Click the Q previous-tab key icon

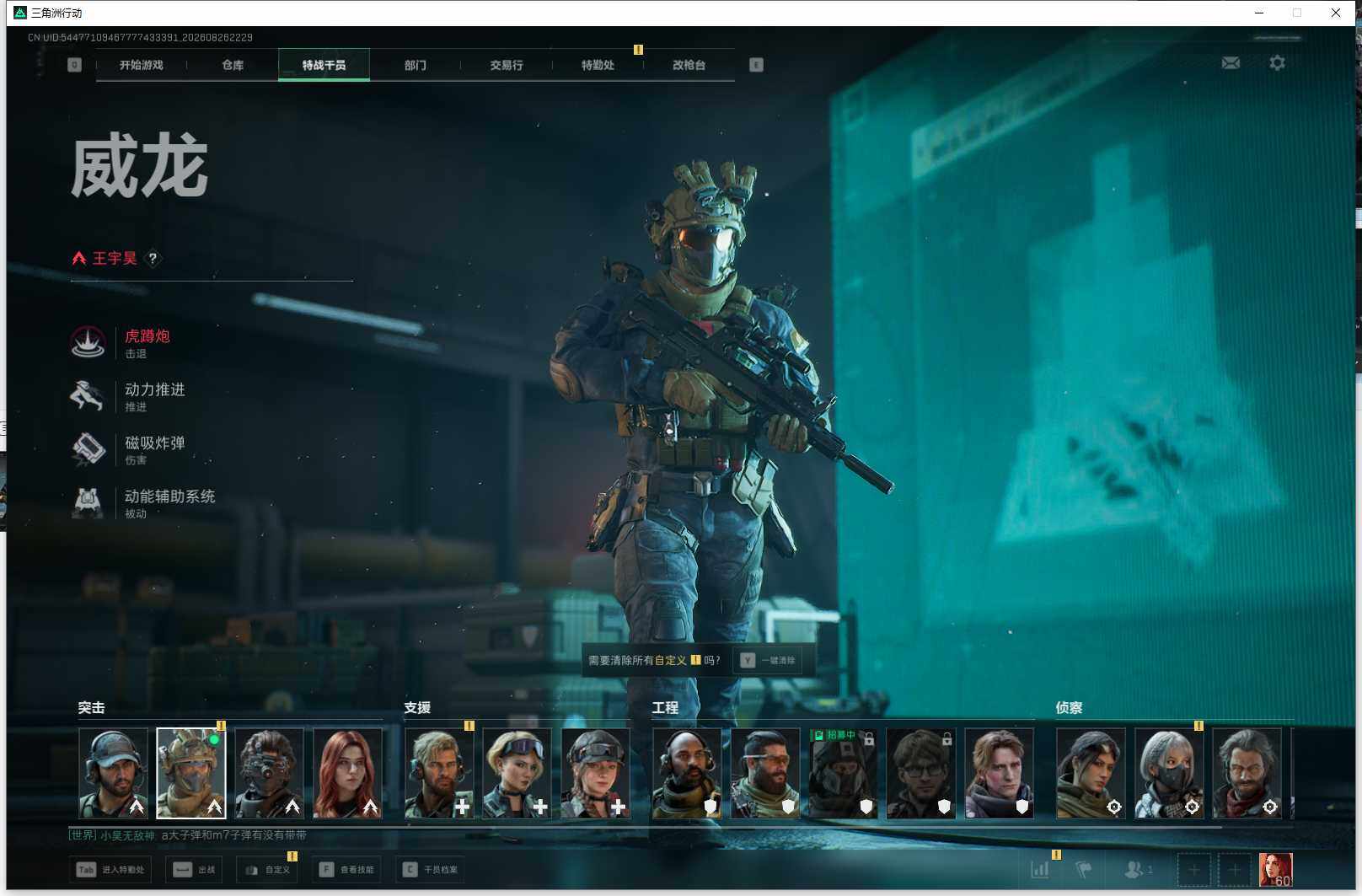pos(74,65)
